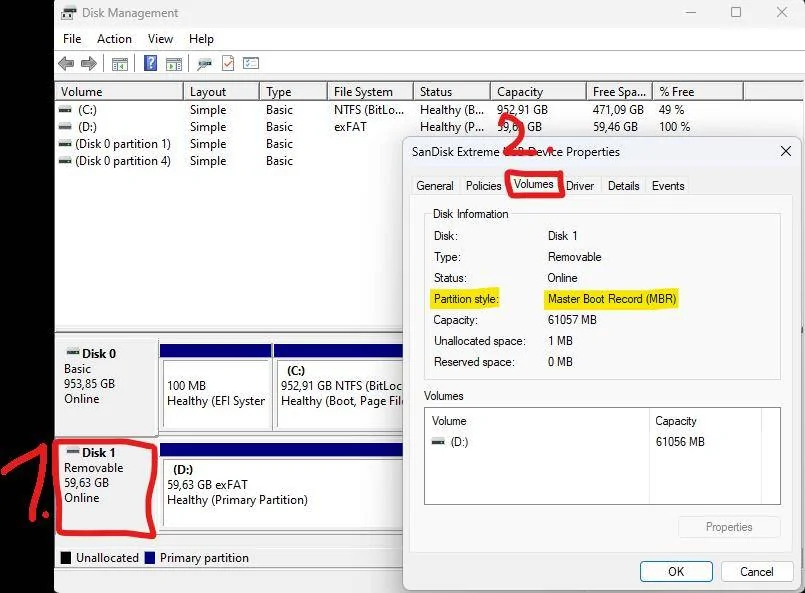
Task: Open the Help menu
Action: click(201, 39)
